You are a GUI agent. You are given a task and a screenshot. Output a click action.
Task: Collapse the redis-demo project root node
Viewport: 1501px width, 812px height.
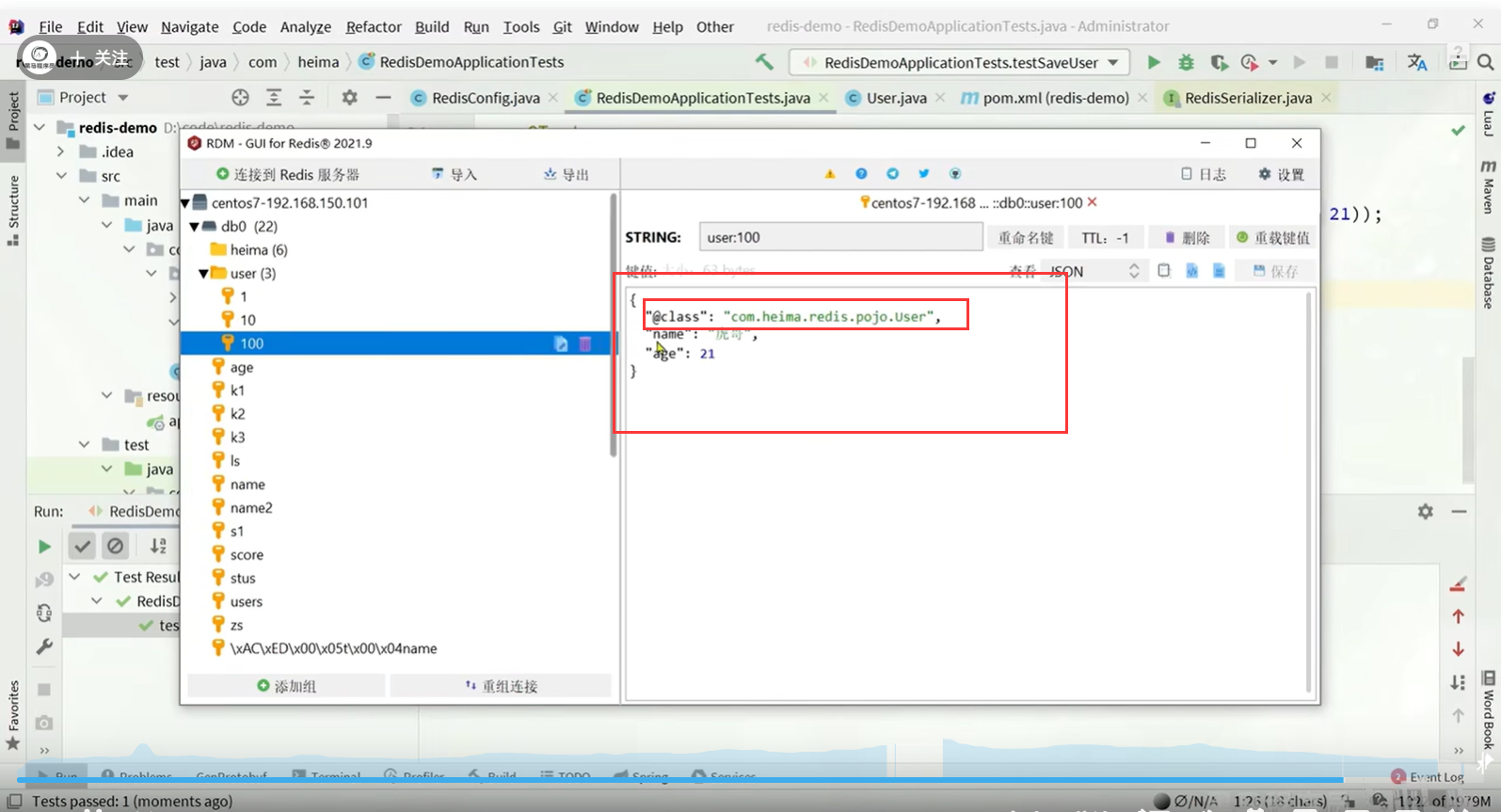(x=40, y=127)
